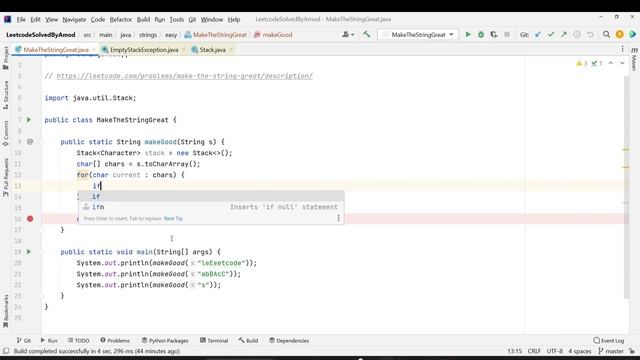Click the makeGood breadcrumb
This screenshot has width=640, height=360.
click(x=273, y=35)
